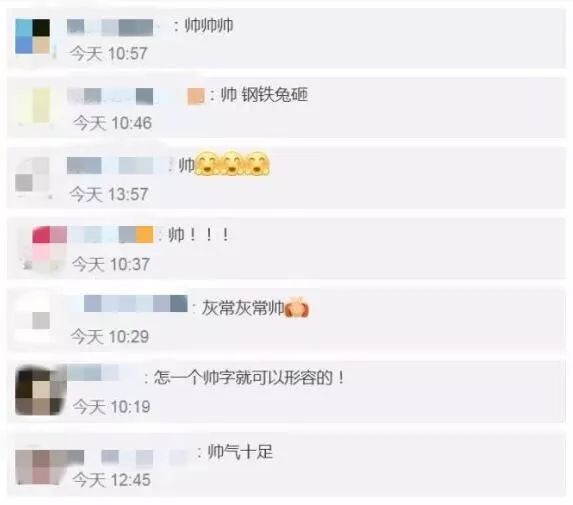The image size is (573, 505).
Task: Click the middle laughing emoji
Action: pyautogui.click(x=232, y=163)
